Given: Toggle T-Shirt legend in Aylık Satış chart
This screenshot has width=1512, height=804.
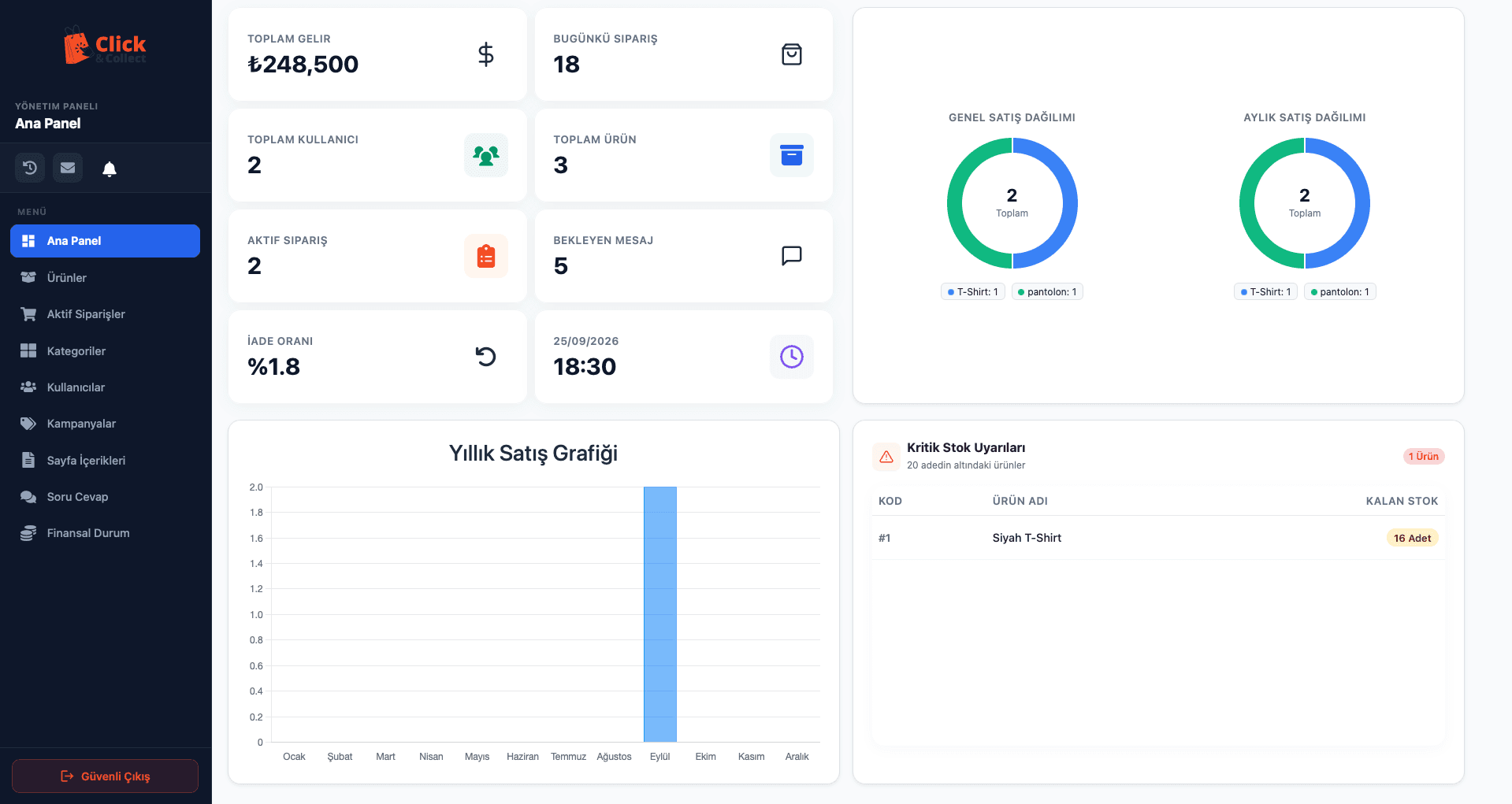Looking at the screenshot, I should [1265, 291].
